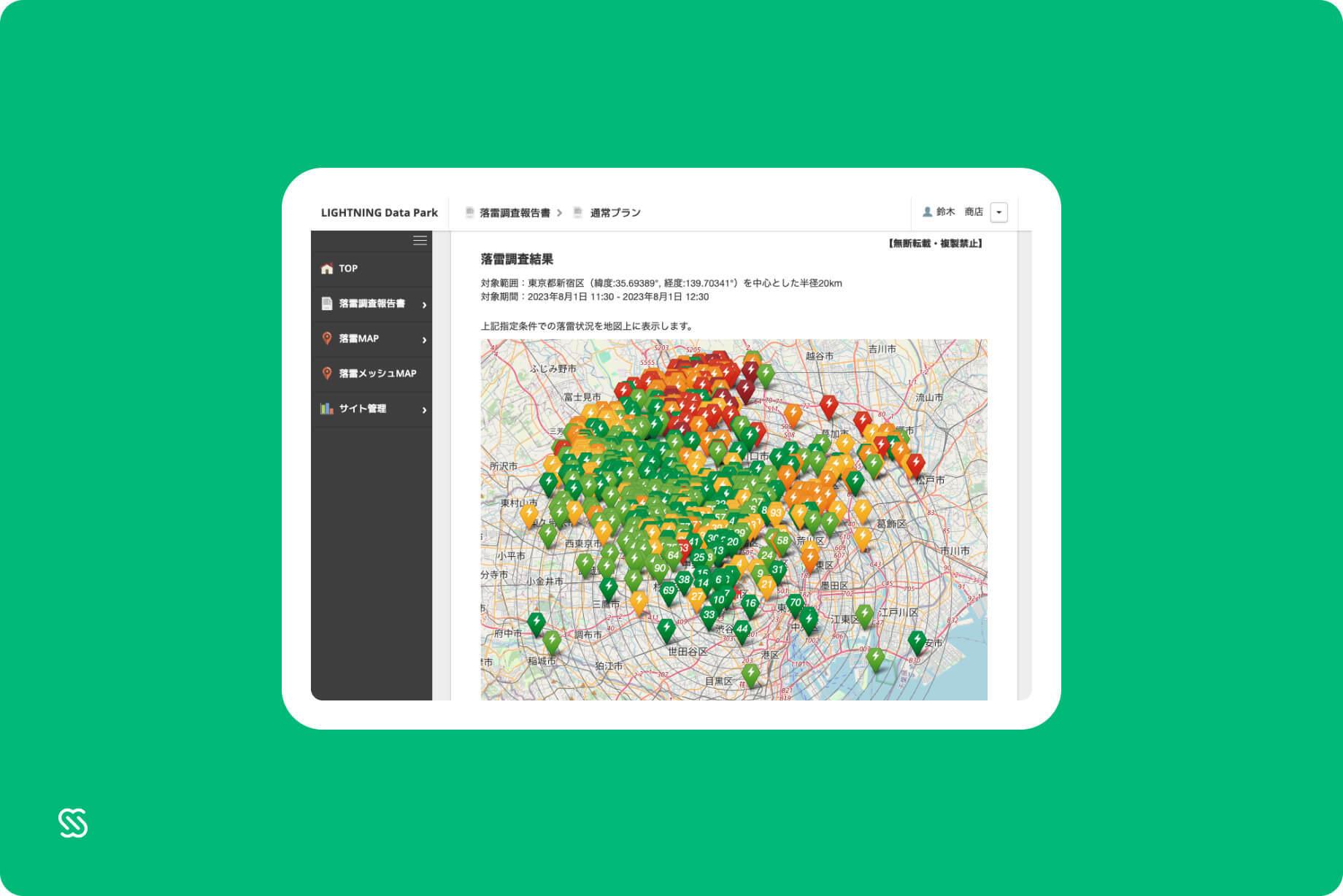The image size is (1343, 896).
Task: Select the green lightning marker numbered 70
Action: (795, 604)
